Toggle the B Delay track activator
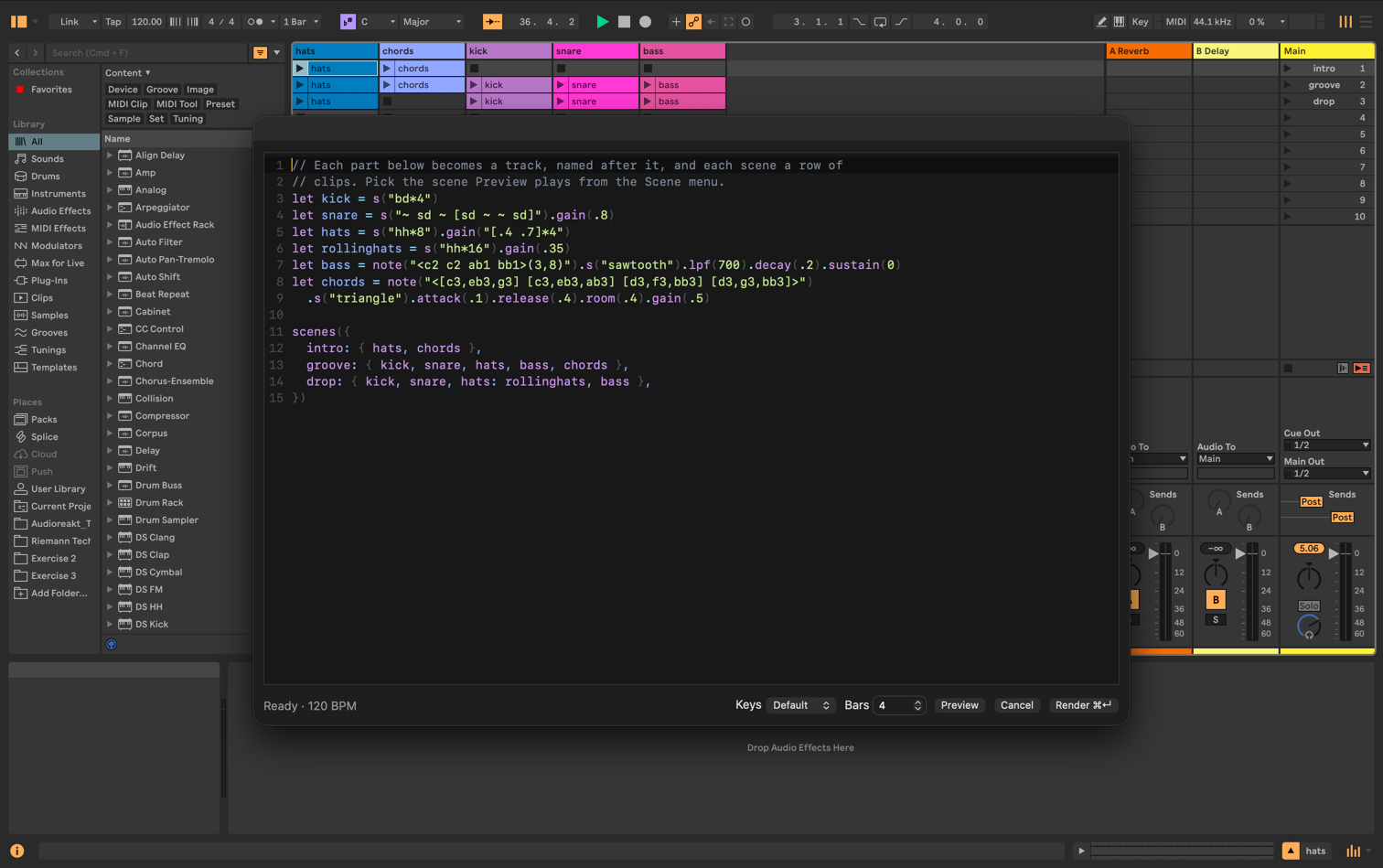The image size is (1383, 868). coord(1216,600)
